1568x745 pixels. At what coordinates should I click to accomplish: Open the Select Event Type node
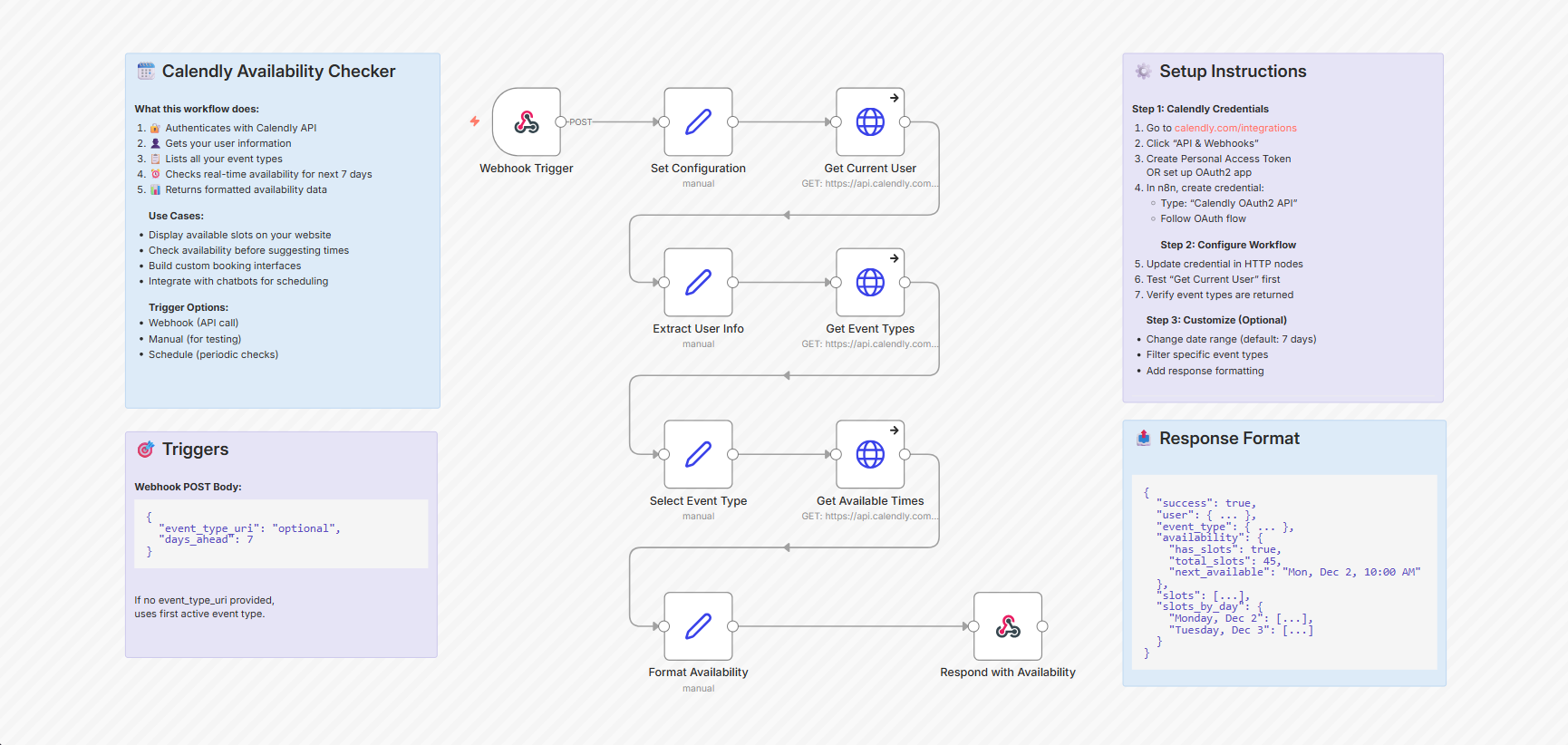click(698, 454)
